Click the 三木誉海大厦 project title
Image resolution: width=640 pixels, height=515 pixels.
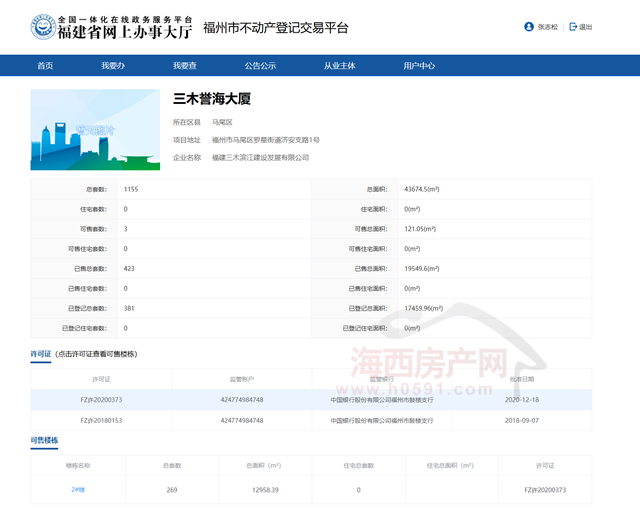click(211, 99)
